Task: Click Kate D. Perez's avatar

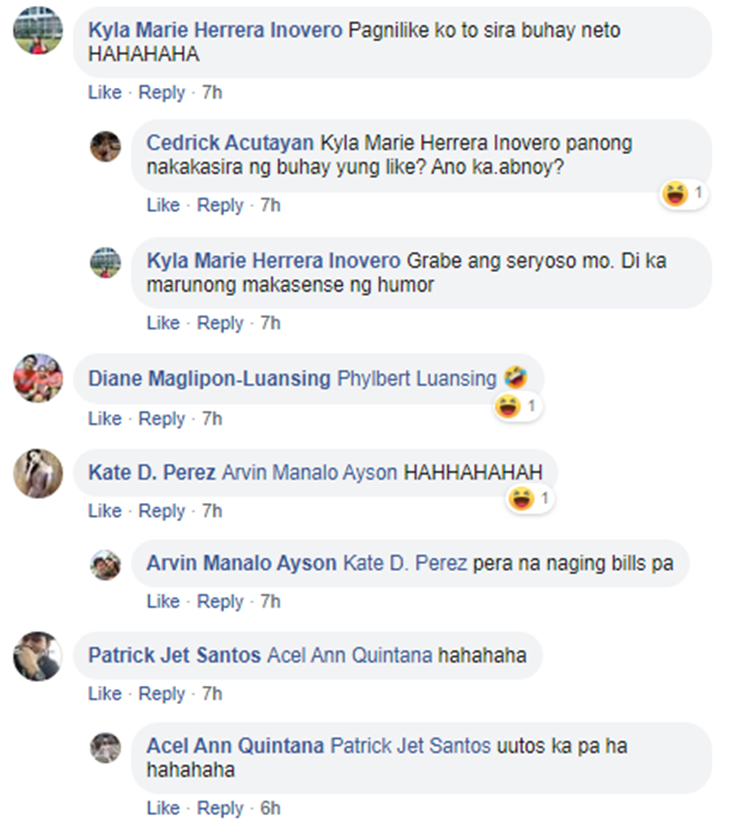Action: pos(38,473)
